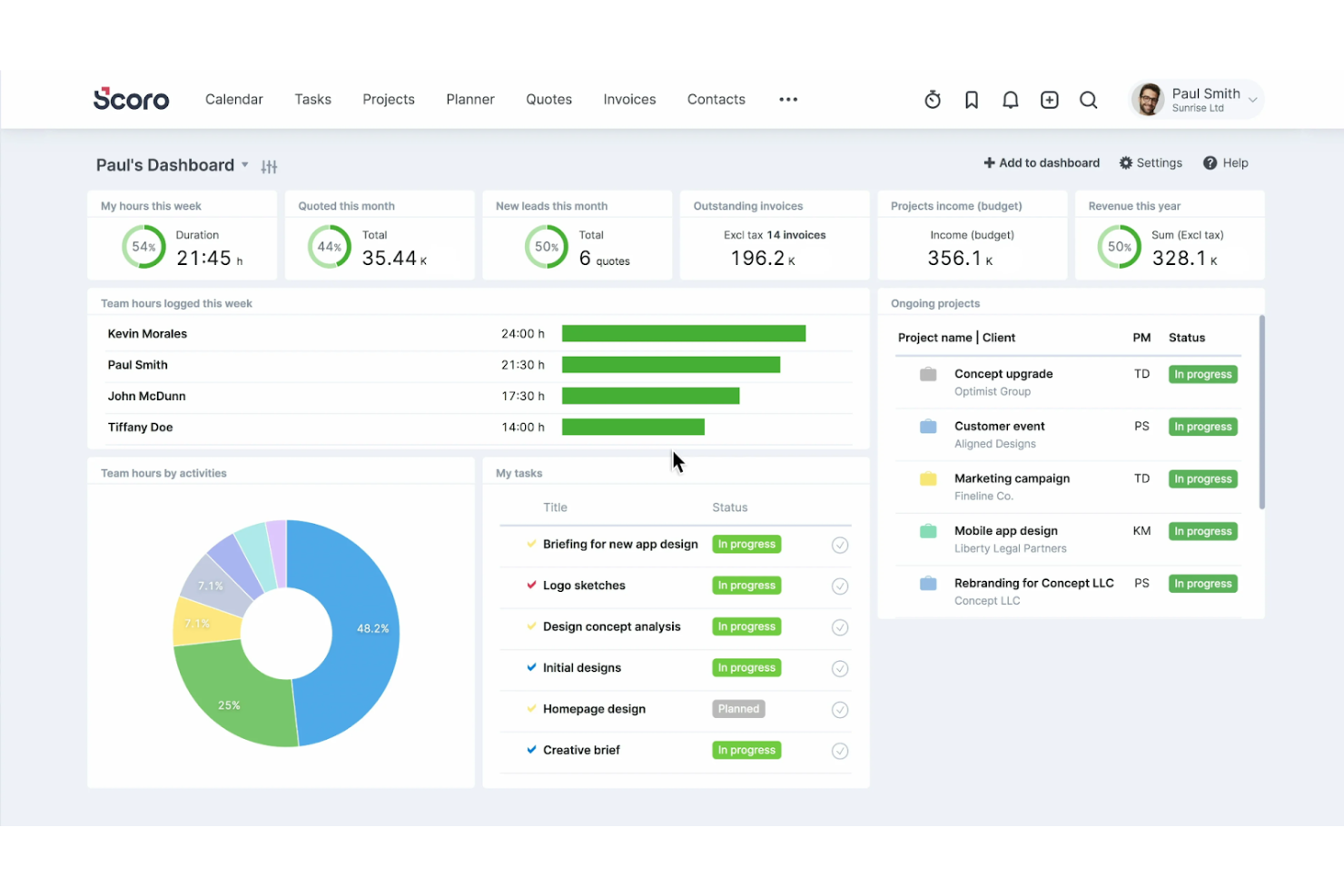Screen dimensions: 1344x896
Task: Go to the Planner section
Action: coord(470,99)
